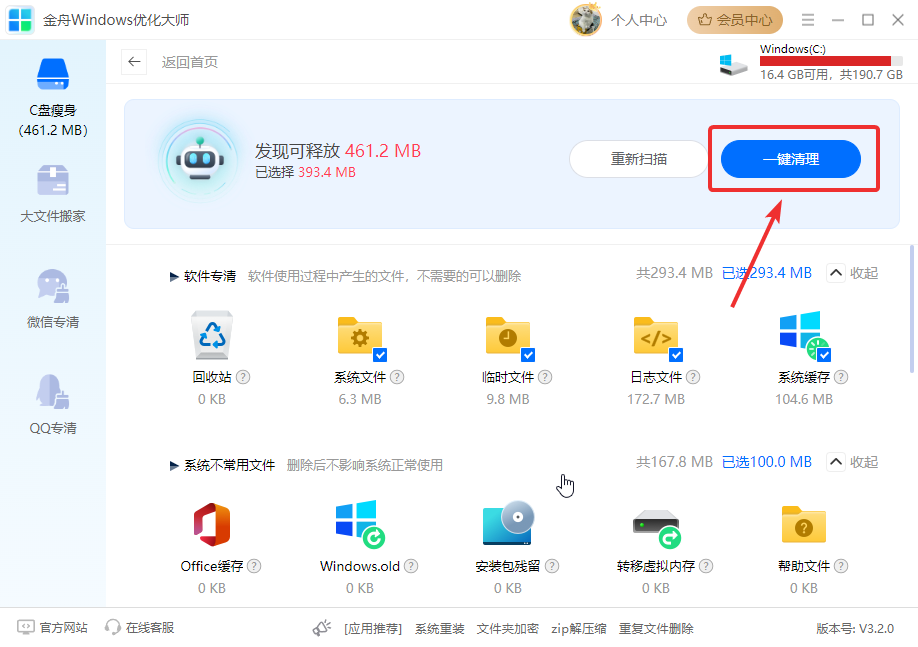Select the 安装包残留 disc icon

pyautogui.click(x=508, y=523)
